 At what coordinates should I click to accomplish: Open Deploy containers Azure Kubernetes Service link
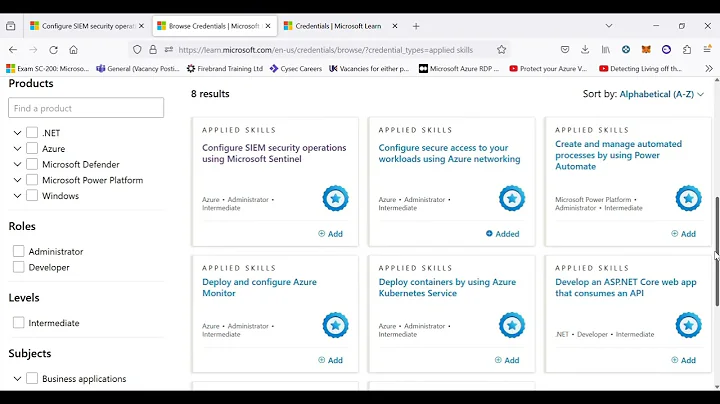click(x=447, y=287)
